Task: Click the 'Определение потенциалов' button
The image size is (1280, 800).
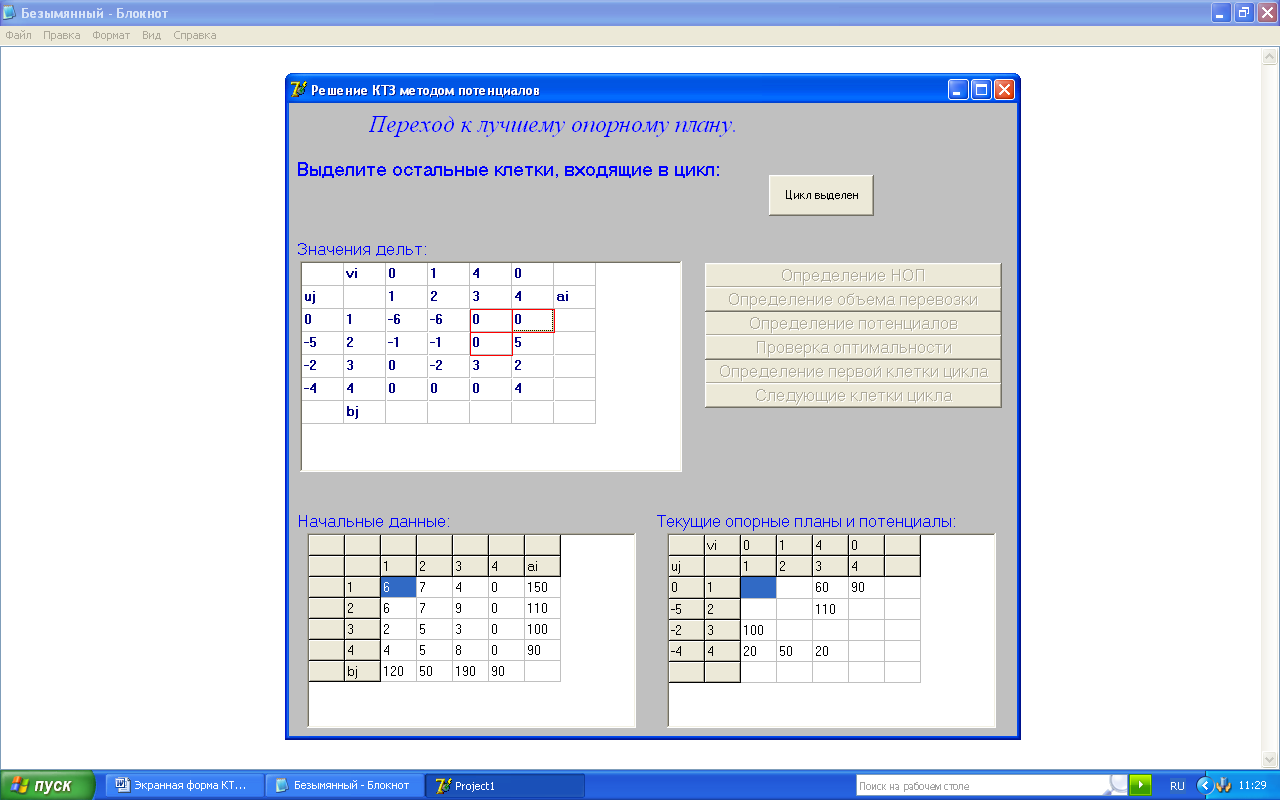Action: point(853,323)
